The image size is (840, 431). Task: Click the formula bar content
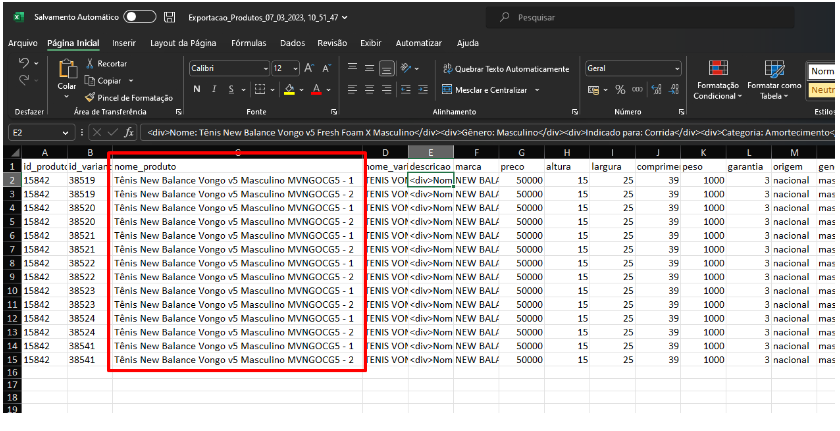[x=488, y=132]
